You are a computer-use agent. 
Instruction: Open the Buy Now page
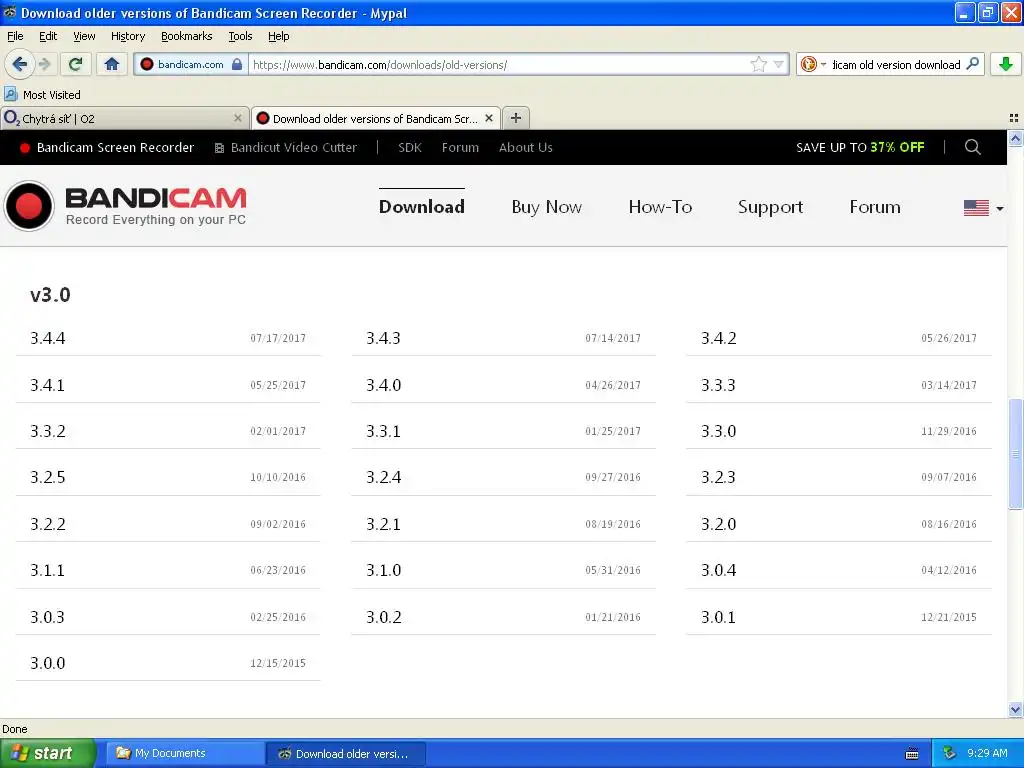point(547,207)
